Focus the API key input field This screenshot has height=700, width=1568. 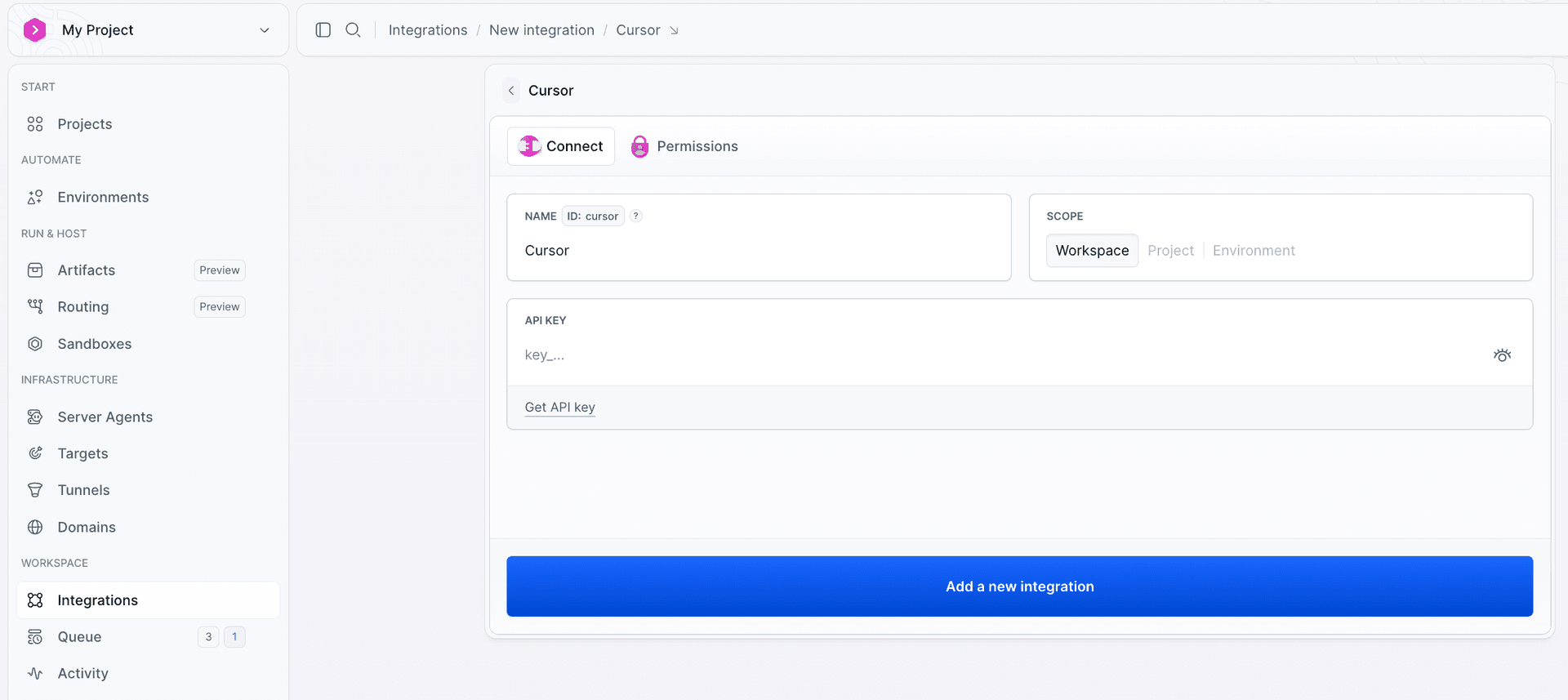click(1004, 354)
